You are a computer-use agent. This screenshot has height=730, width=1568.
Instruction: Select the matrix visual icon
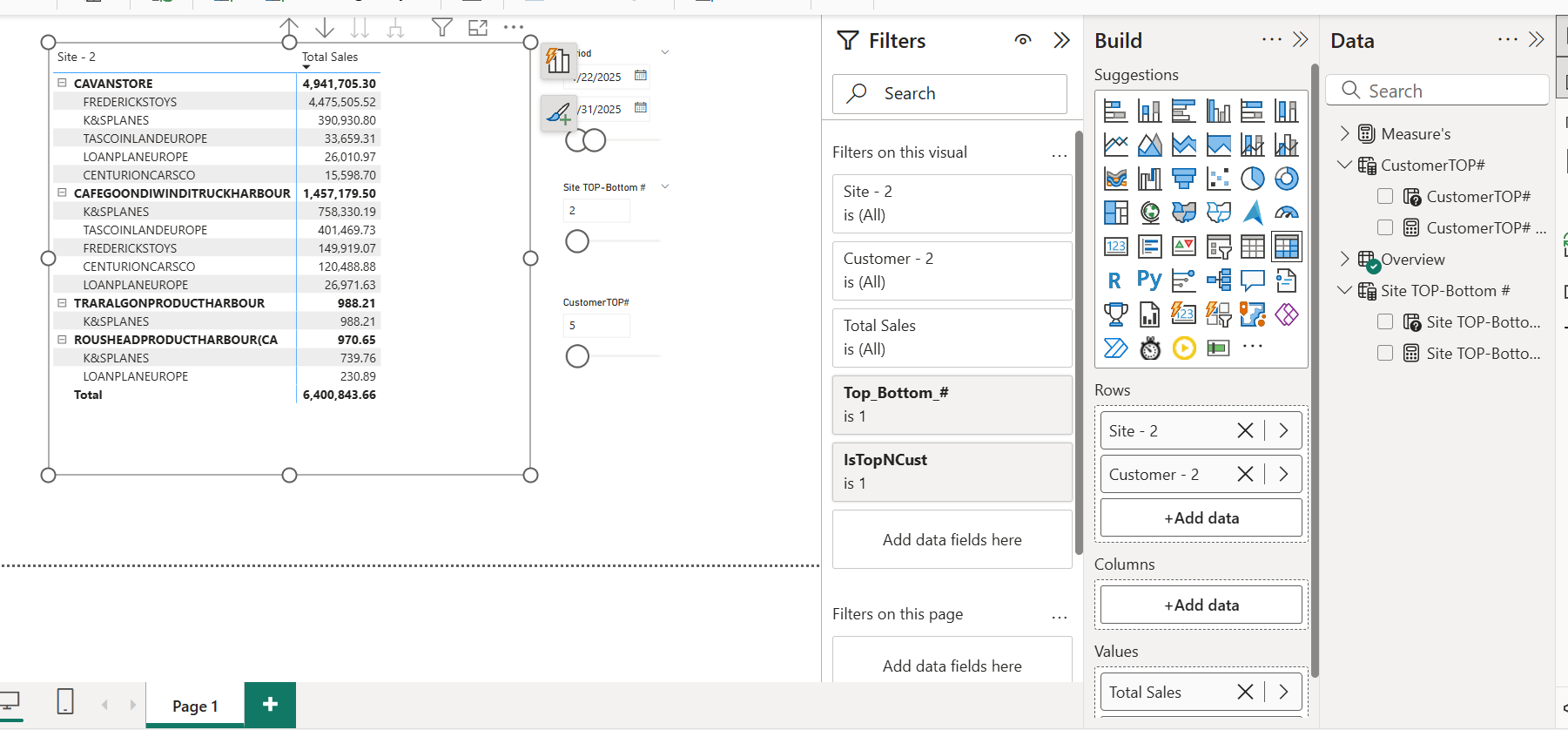[x=1286, y=247]
